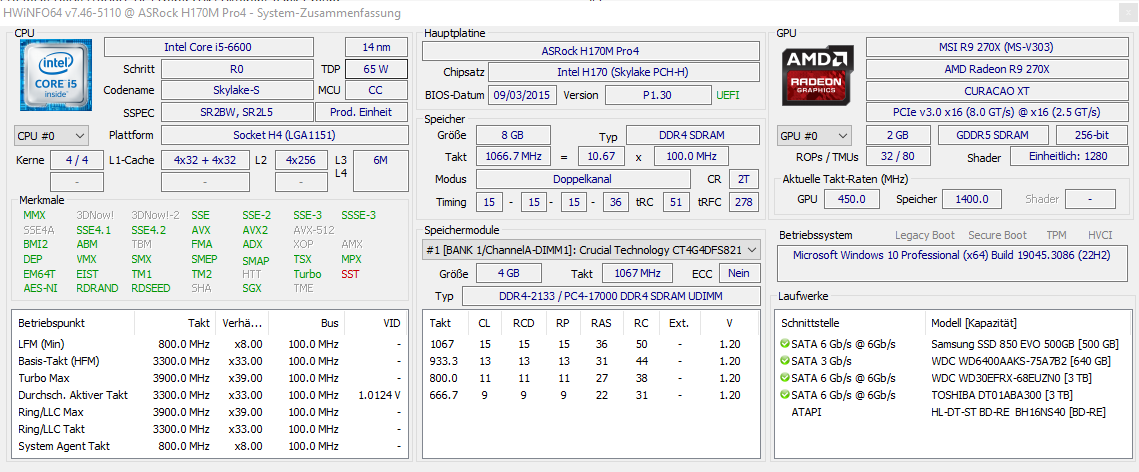Viewport: 1139px width, 472px height.
Task: Click the PCIe v3.0 x16 bus field
Action: pos(996,113)
